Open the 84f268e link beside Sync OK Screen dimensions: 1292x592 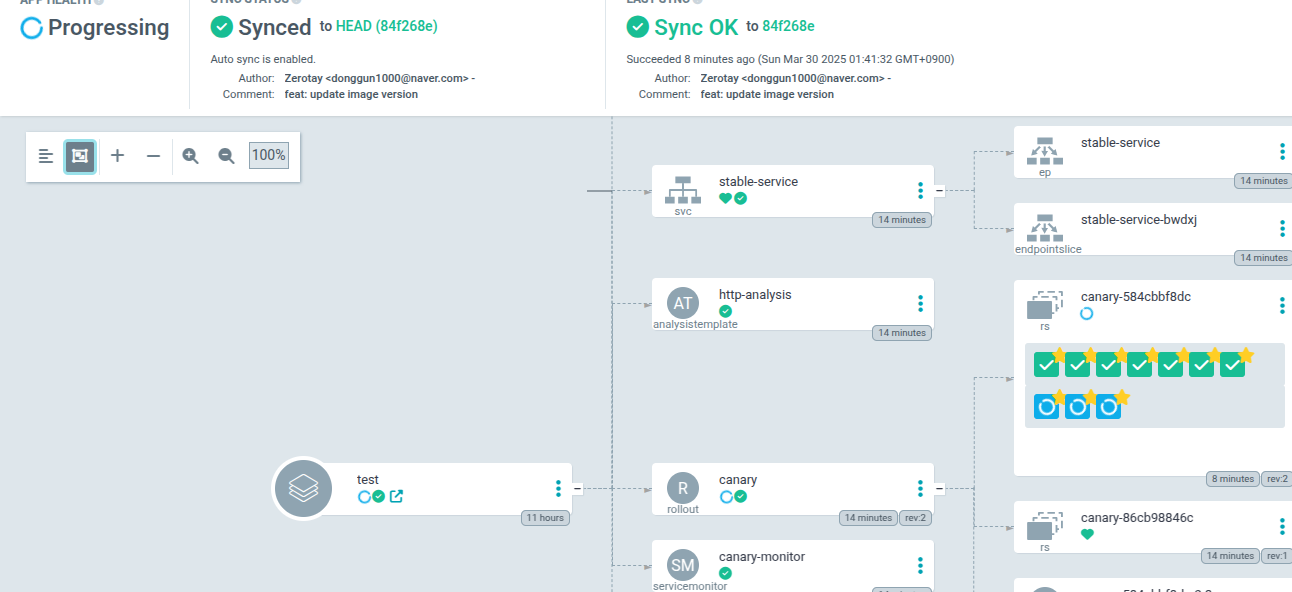(789, 26)
